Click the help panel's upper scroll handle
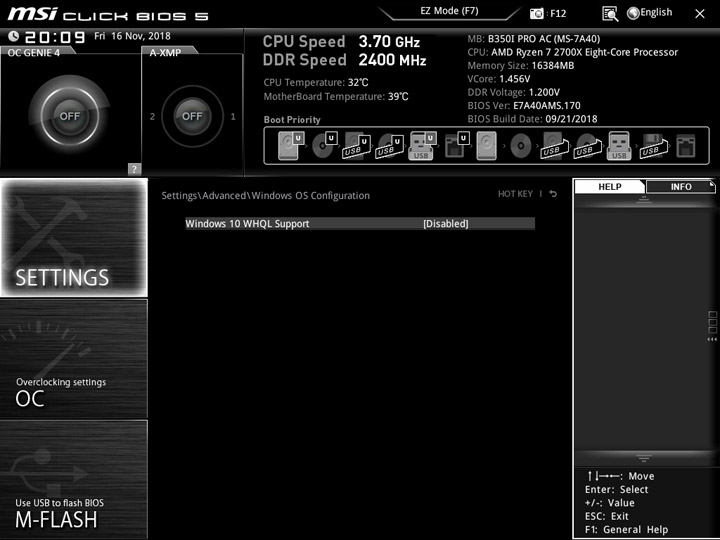This screenshot has height=540, width=720. point(644,199)
